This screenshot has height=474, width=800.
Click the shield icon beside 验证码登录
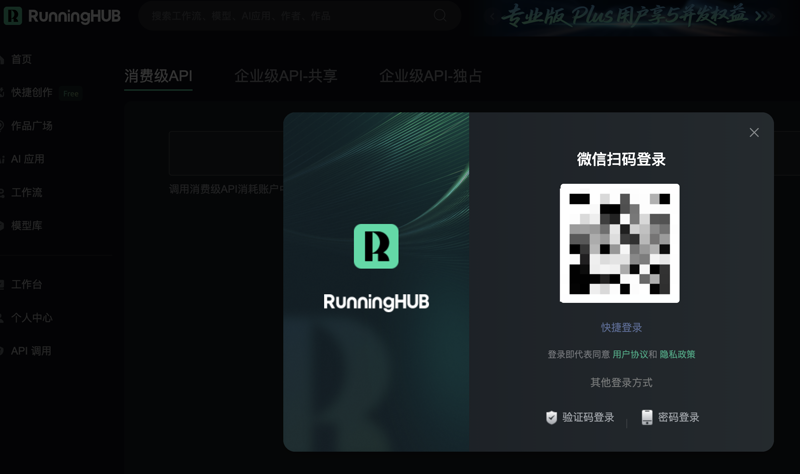551,417
